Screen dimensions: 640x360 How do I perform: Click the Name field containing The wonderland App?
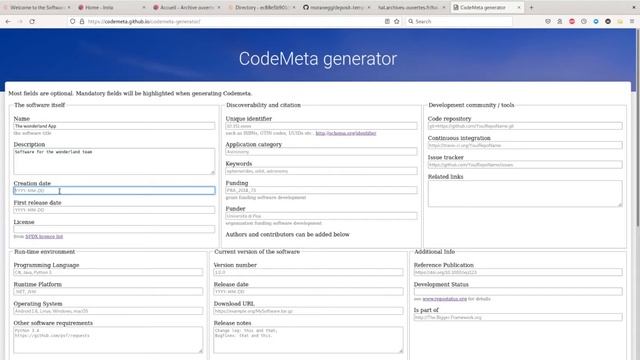tap(114, 126)
